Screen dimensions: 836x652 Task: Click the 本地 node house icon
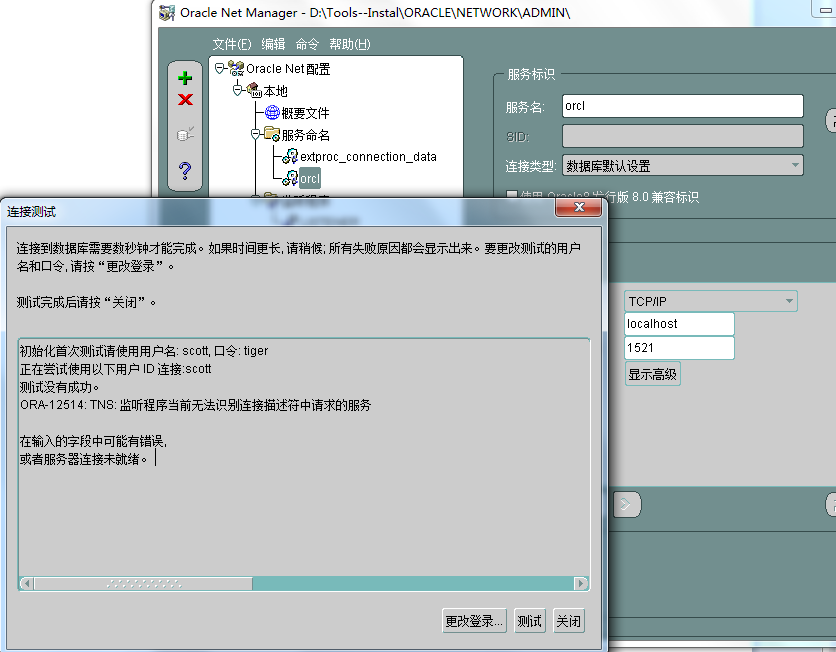coord(254,90)
